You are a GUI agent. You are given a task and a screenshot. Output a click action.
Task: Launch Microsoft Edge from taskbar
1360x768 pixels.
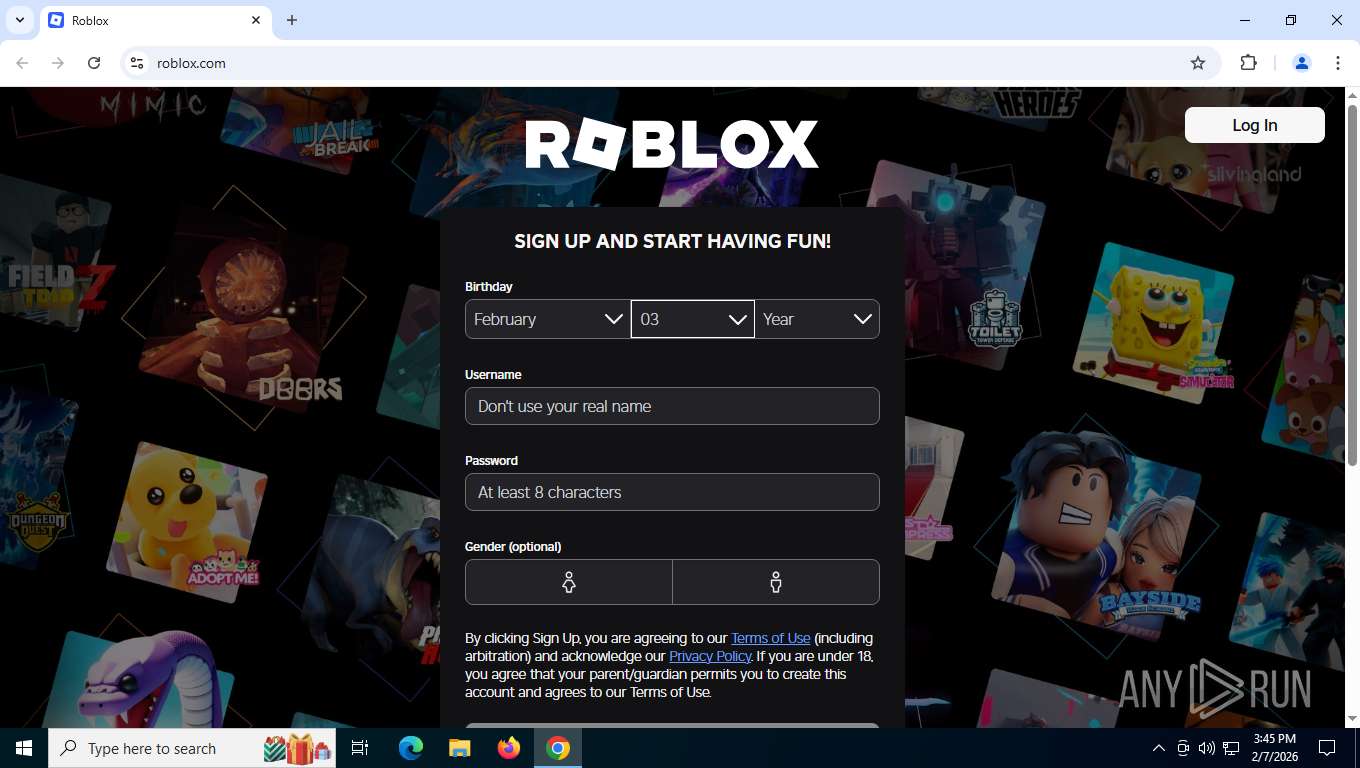point(411,748)
